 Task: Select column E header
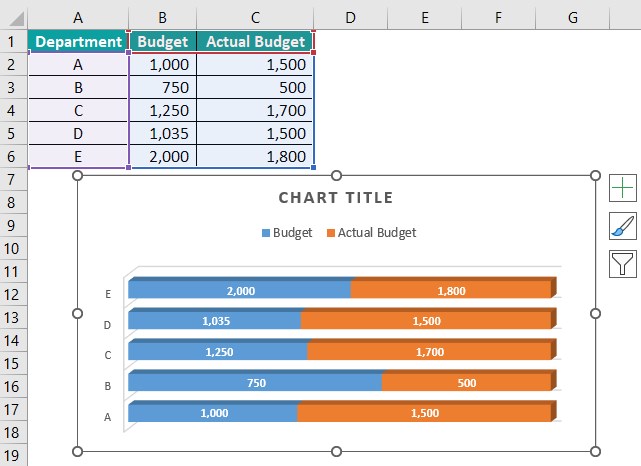click(x=425, y=18)
